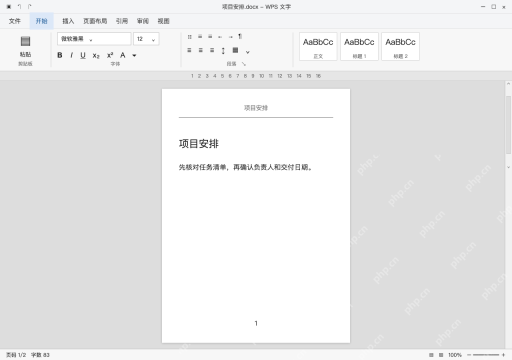Click the 100% zoom level
Screen dimensions: 512x360
pyautogui.click(x=455, y=355)
